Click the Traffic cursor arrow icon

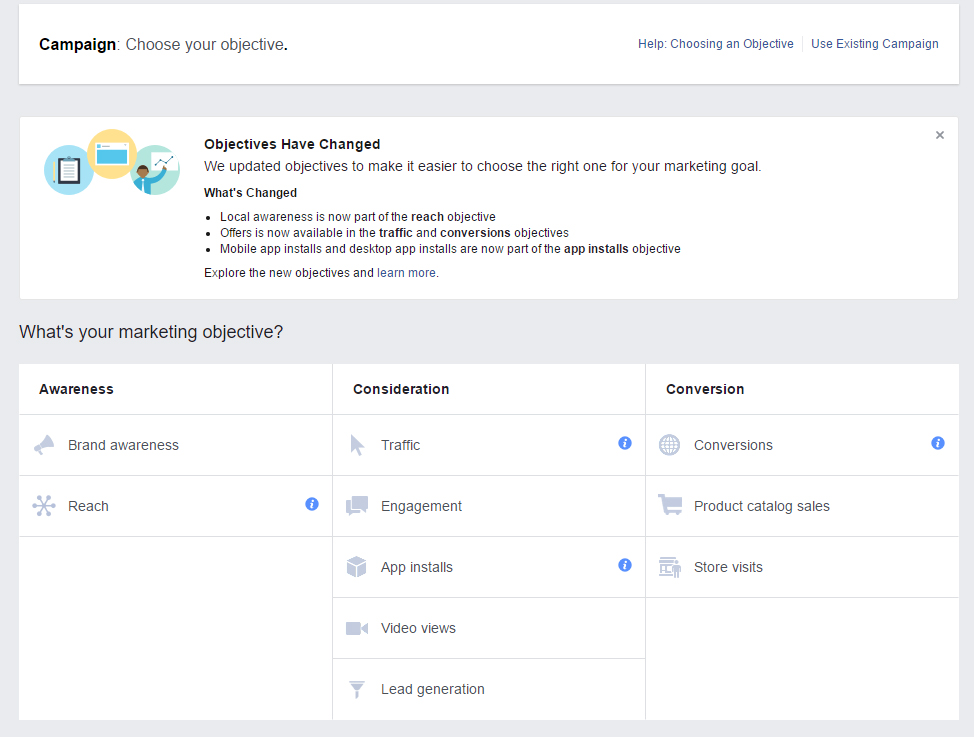tap(357, 445)
